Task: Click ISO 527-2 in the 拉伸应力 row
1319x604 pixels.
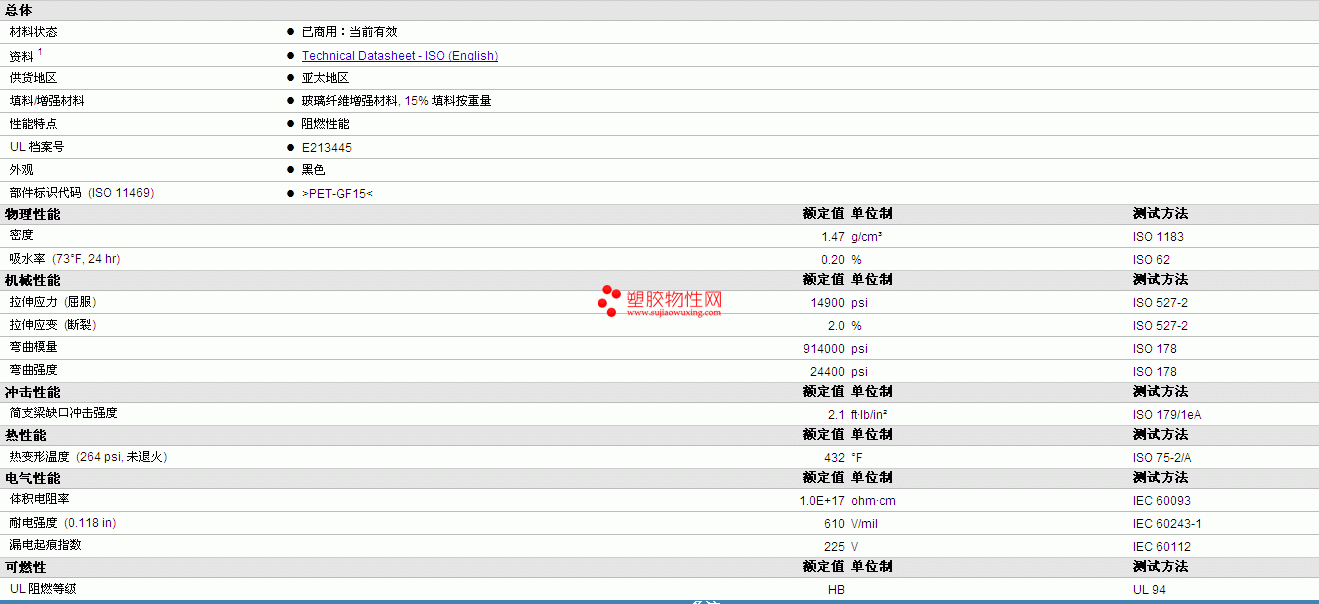Action: point(1160,303)
